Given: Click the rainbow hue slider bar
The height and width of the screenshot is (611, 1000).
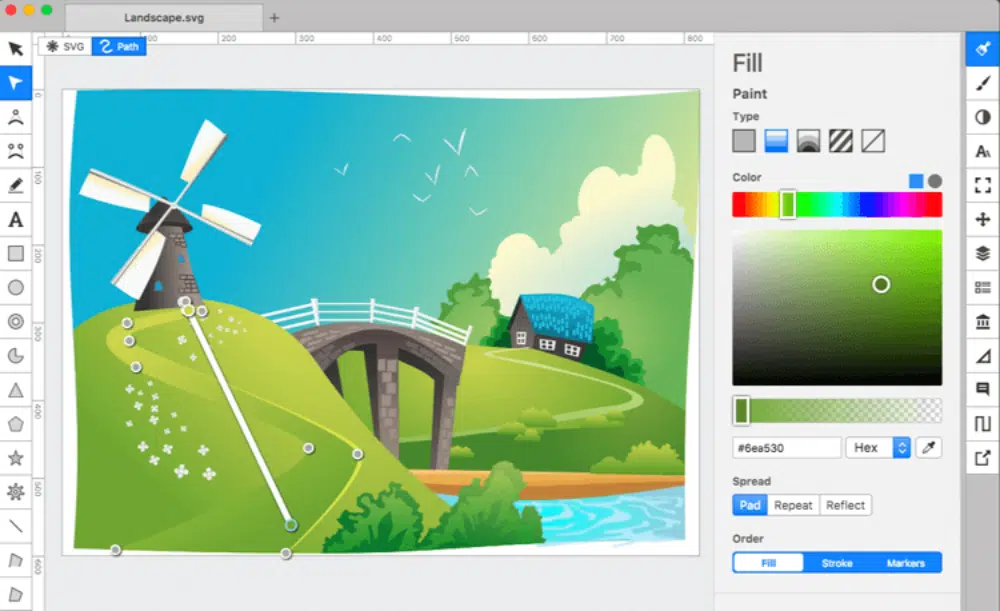Looking at the screenshot, I should [x=837, y=204].
